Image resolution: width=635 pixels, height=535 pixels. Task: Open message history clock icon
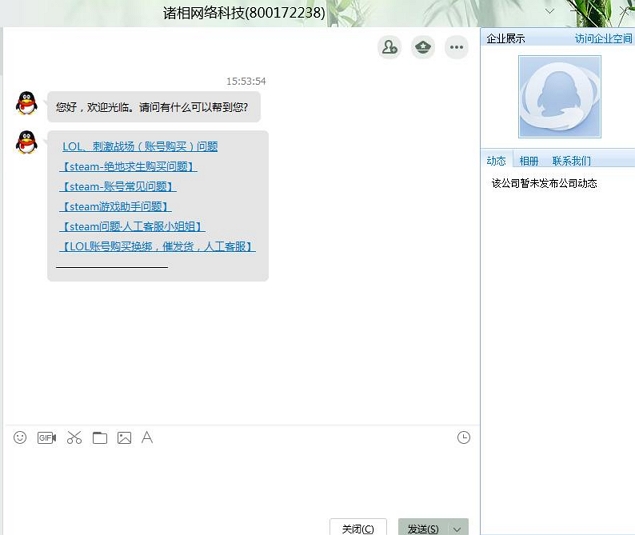463,437
